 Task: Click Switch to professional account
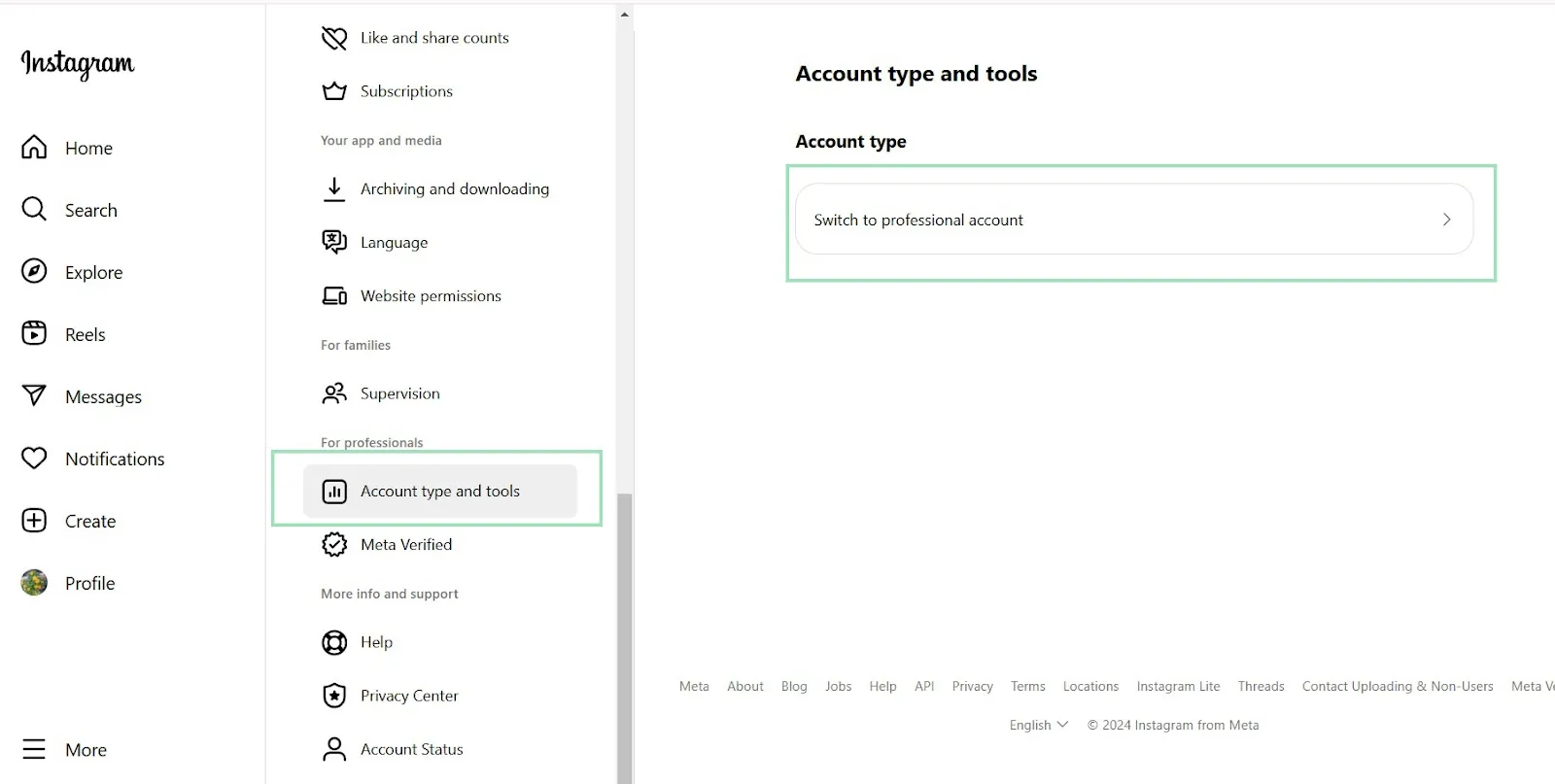[1134, 220]
